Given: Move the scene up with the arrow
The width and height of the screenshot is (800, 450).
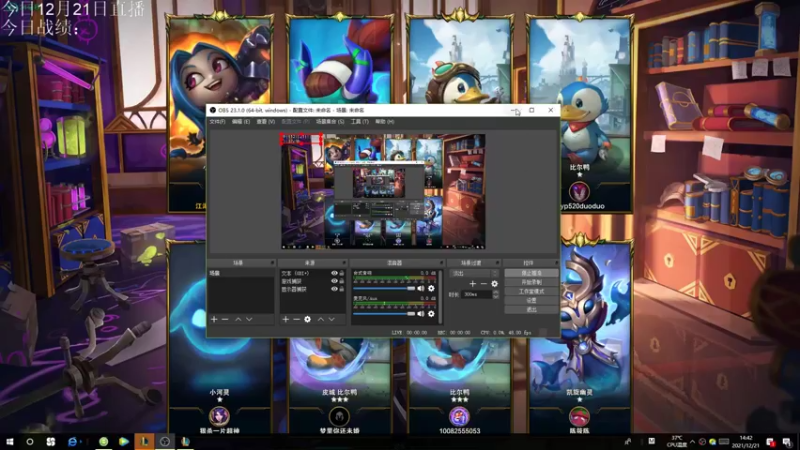Looking at the screenshot, I should coord(238,319).
